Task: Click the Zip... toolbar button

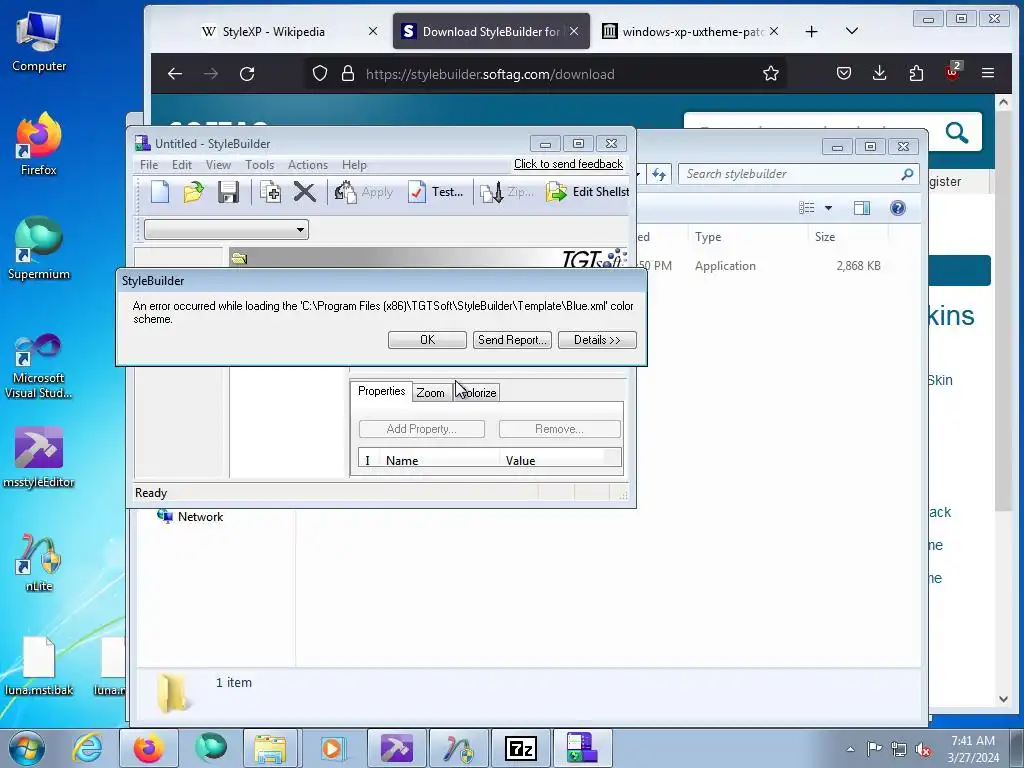Action: click(x=507, y=192)
